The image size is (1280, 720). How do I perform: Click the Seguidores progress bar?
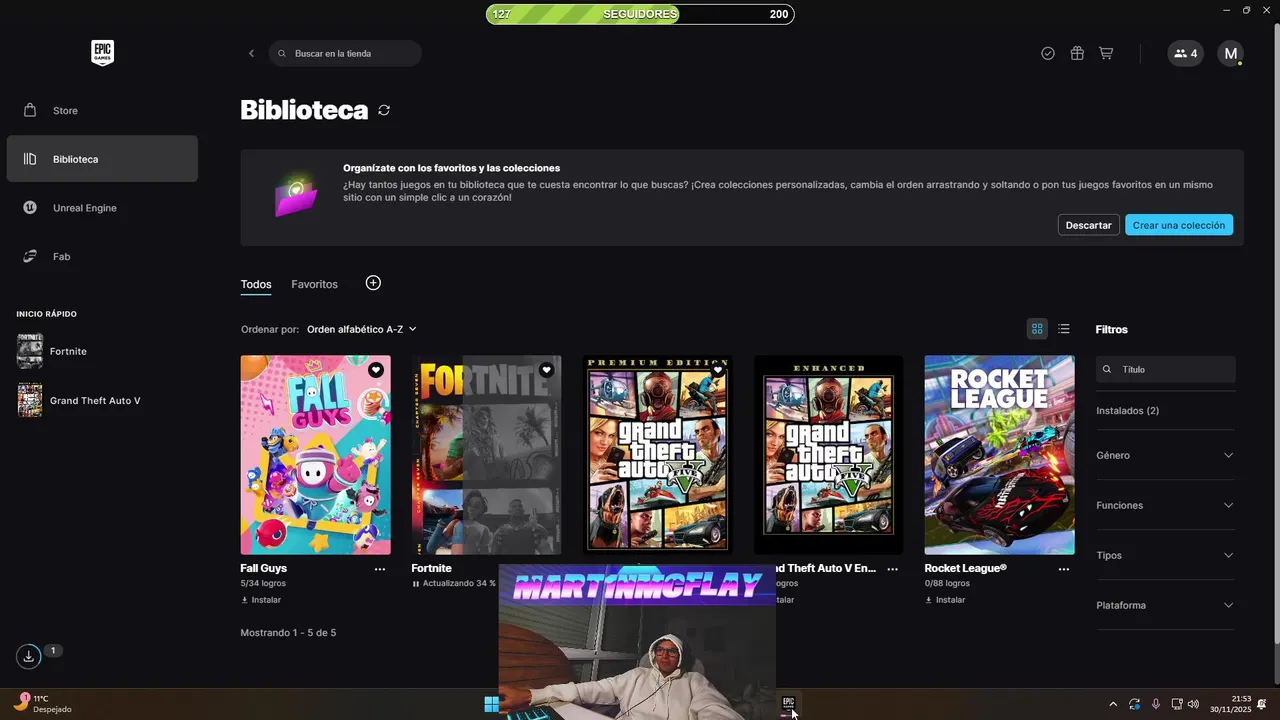tap(640, 14)
